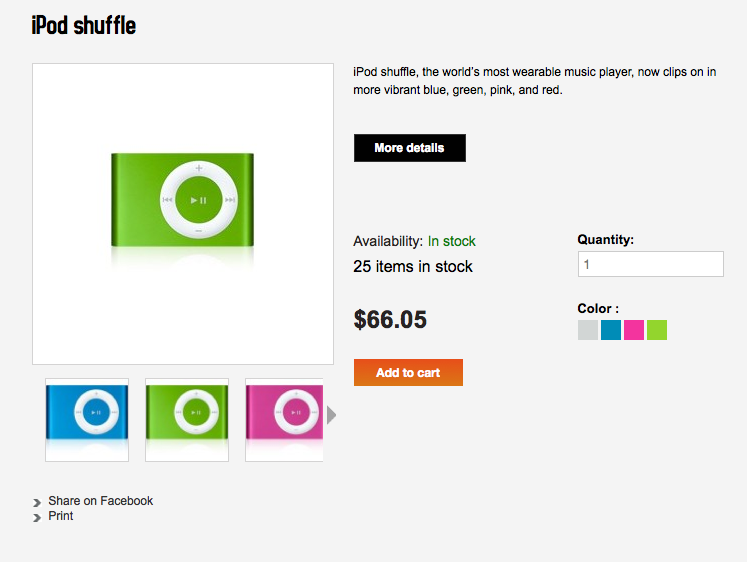Click the previous-track icon on the large iPod
Viewport: 747px width, 562px height.
point(167,200)
